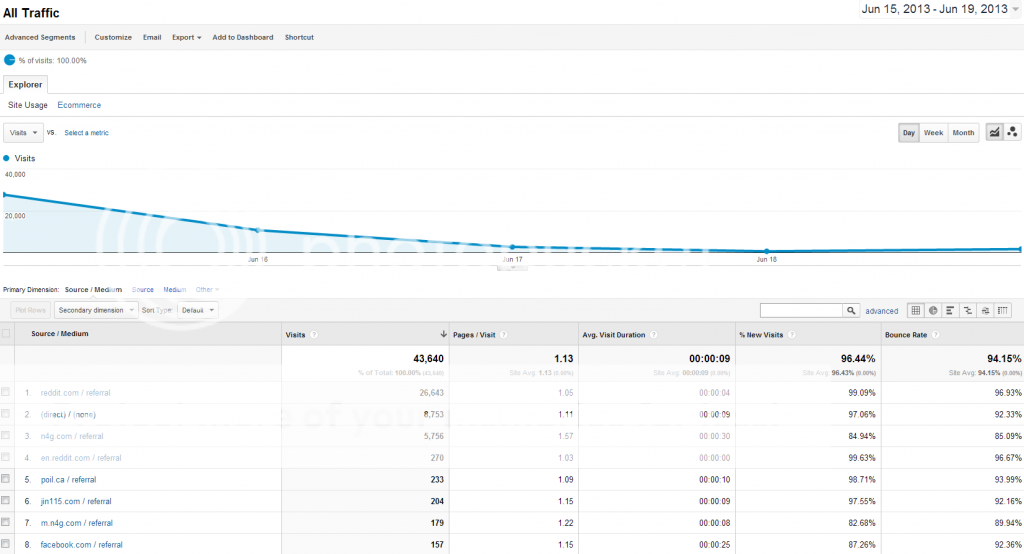Screen dimensions: 1024x554
Task: Select the comparison view icon
Action: [968, 310]
